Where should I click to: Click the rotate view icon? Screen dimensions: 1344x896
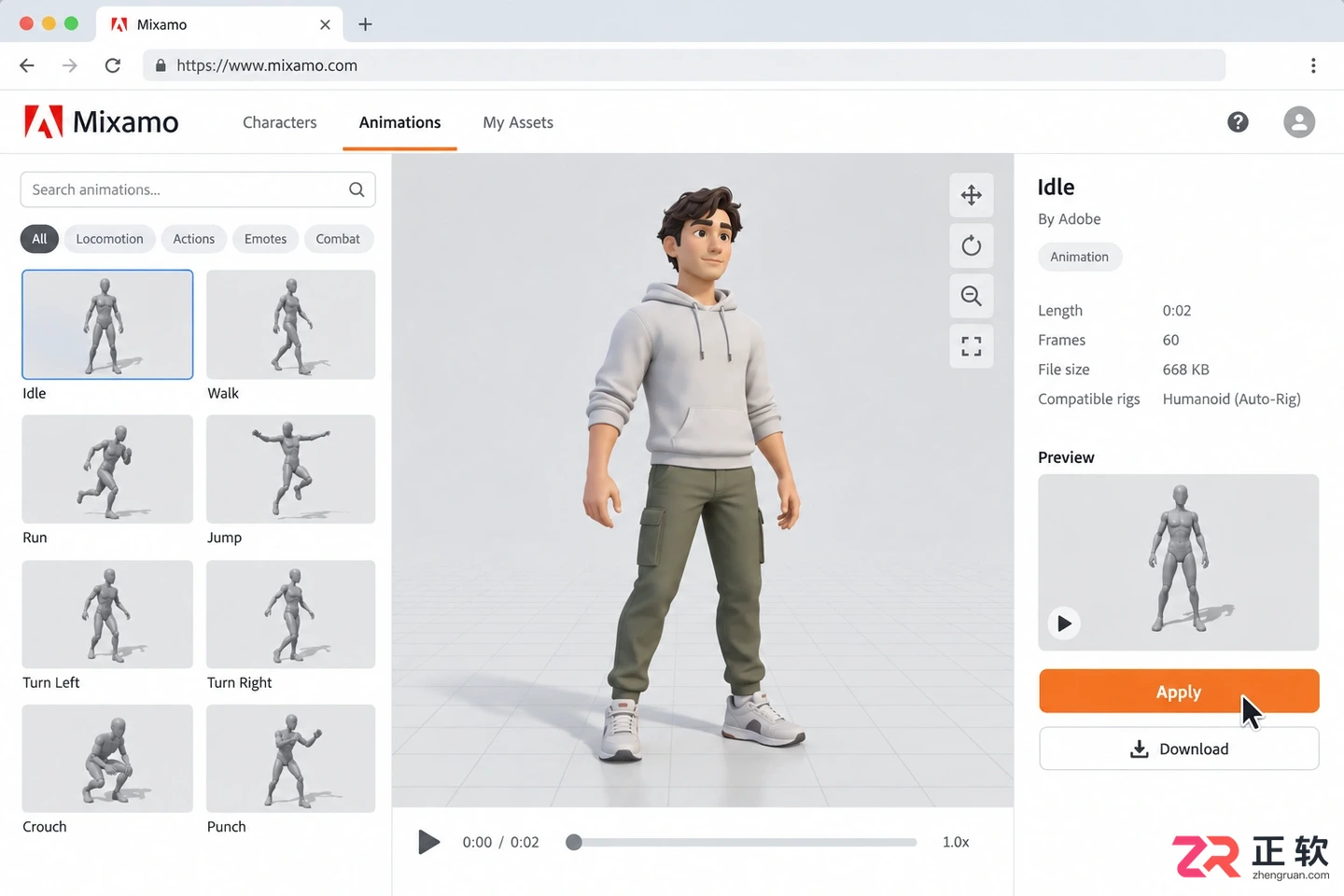click(972, 245)
